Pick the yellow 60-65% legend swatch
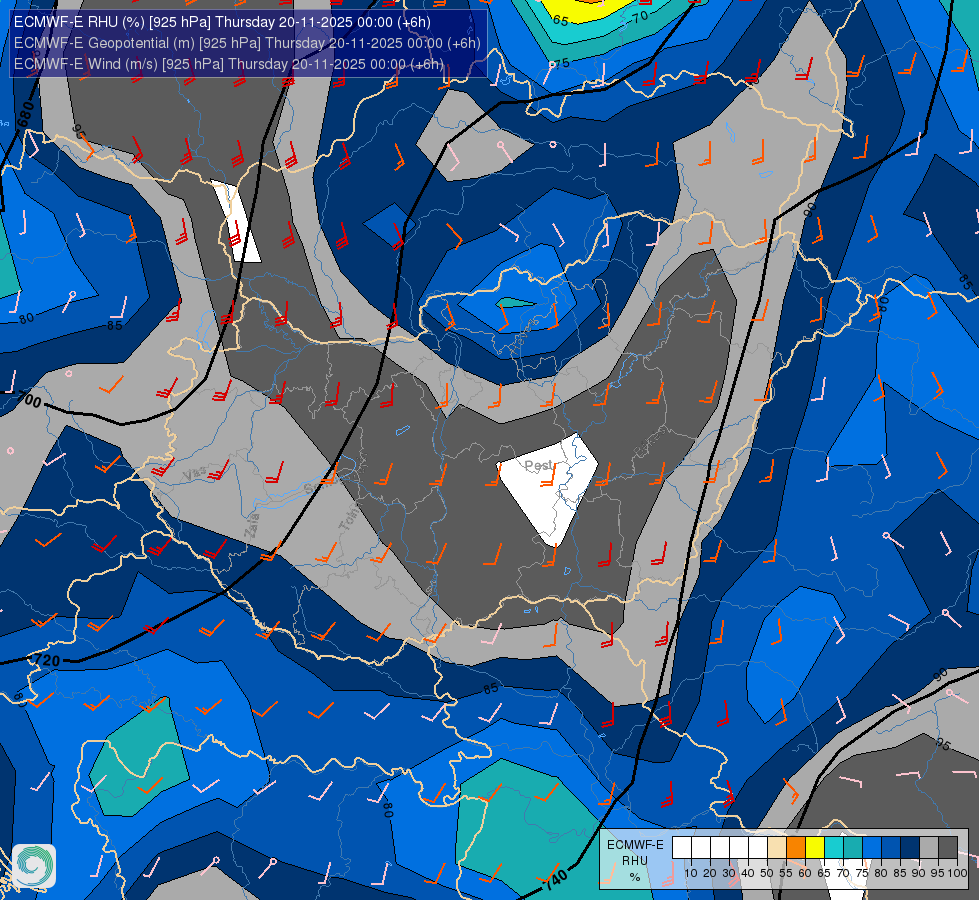This screenshot has height=900, width=979. (815, 848)
